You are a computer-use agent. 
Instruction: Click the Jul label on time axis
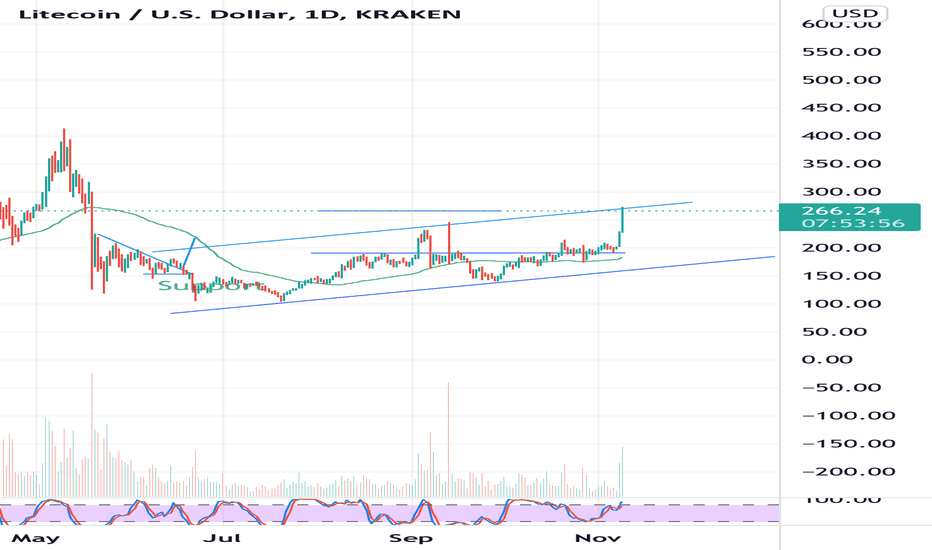pos(222,539)
